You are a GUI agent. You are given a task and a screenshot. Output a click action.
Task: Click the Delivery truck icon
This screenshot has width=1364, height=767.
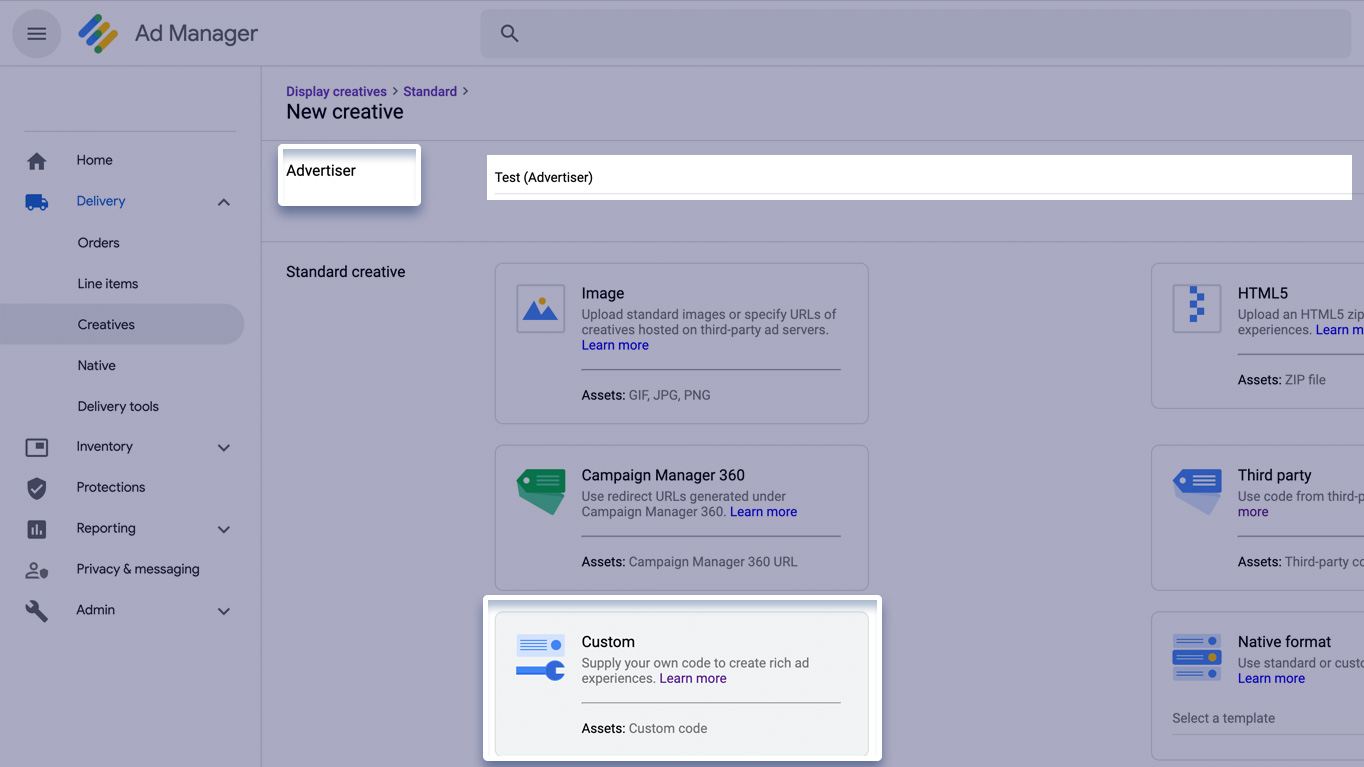[x=37, y=202]
